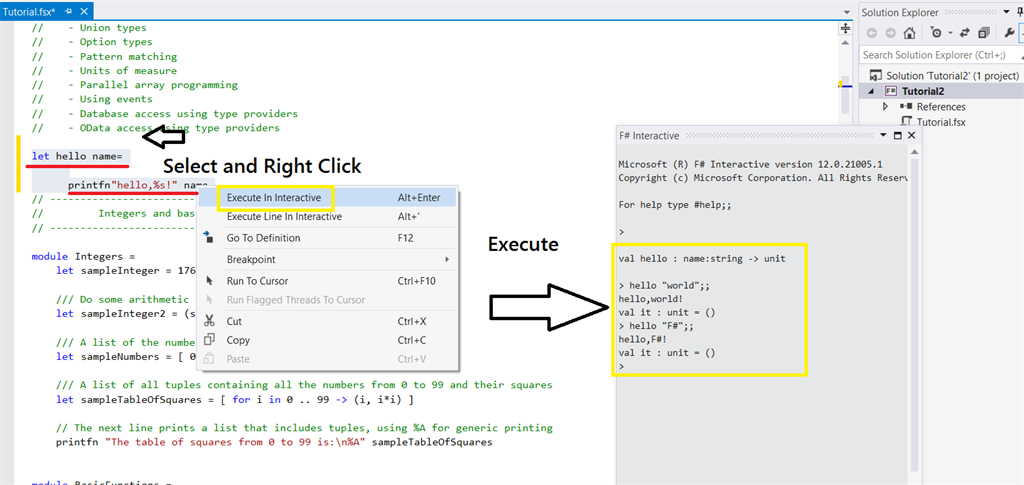
Task: Click the scissors icon beside Cut
Action: click(x=210, y=321)
